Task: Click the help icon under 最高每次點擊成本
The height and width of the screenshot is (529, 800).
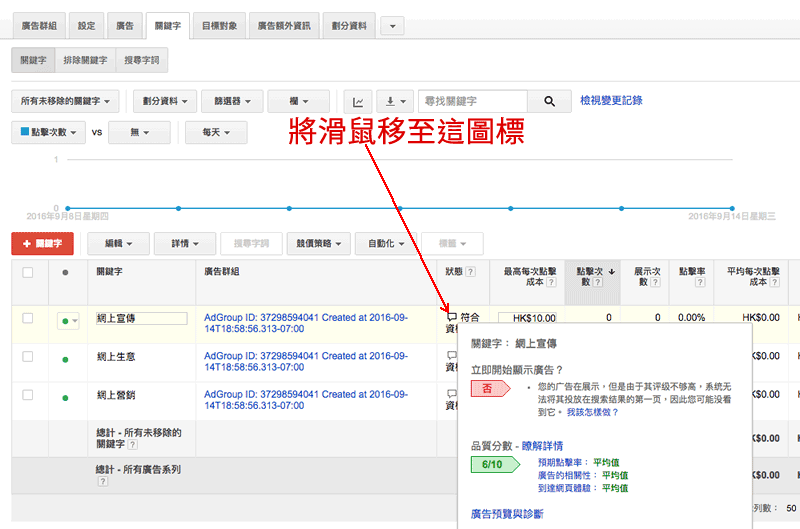Action: 551,282
